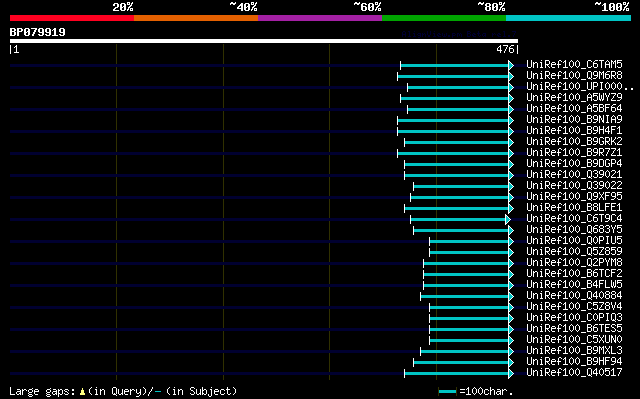Click the 476 end position label
The height and width of the screenshot is (399, 640).
[x=505, y=49]
